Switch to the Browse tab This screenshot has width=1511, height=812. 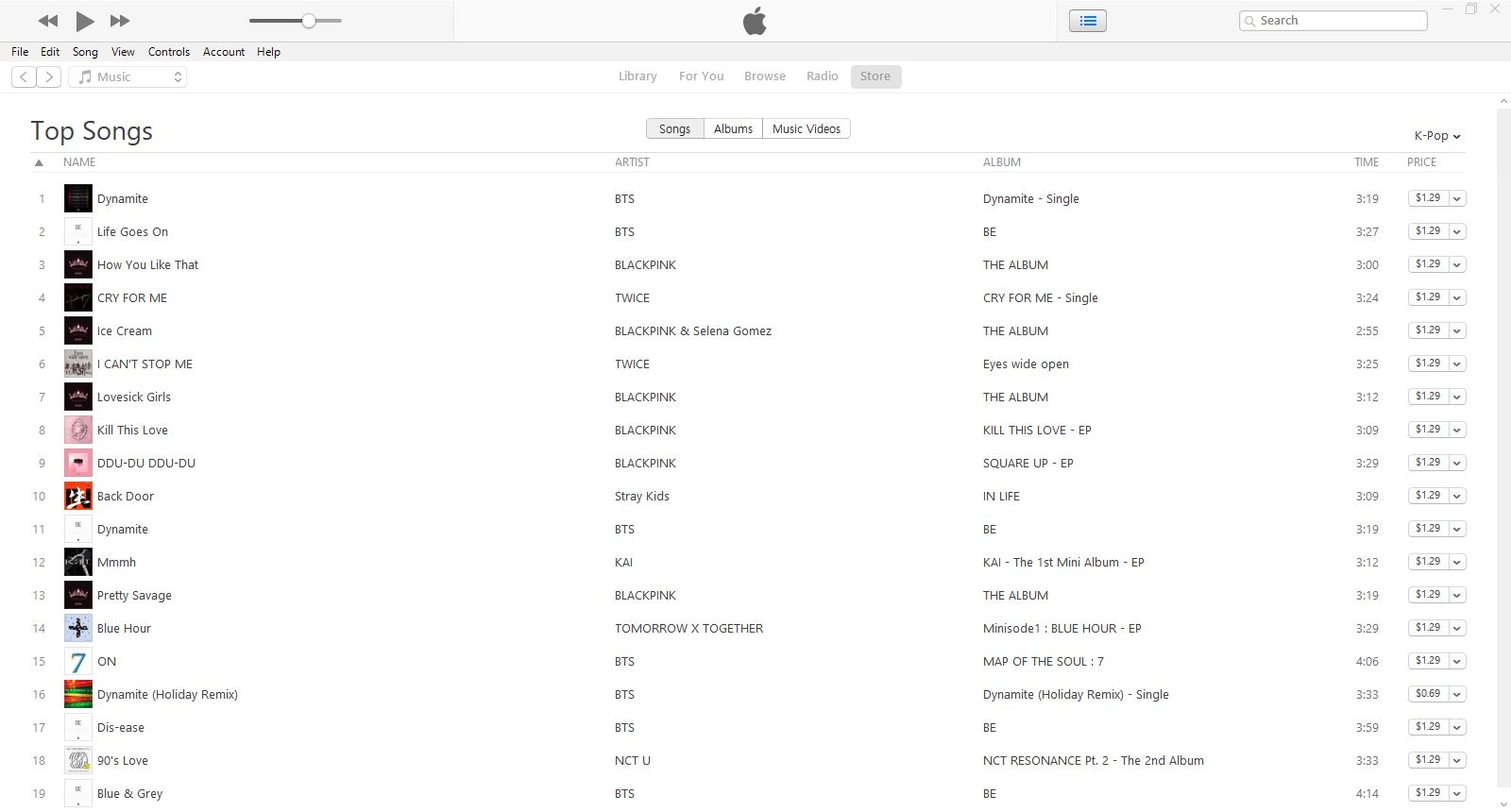765,76
